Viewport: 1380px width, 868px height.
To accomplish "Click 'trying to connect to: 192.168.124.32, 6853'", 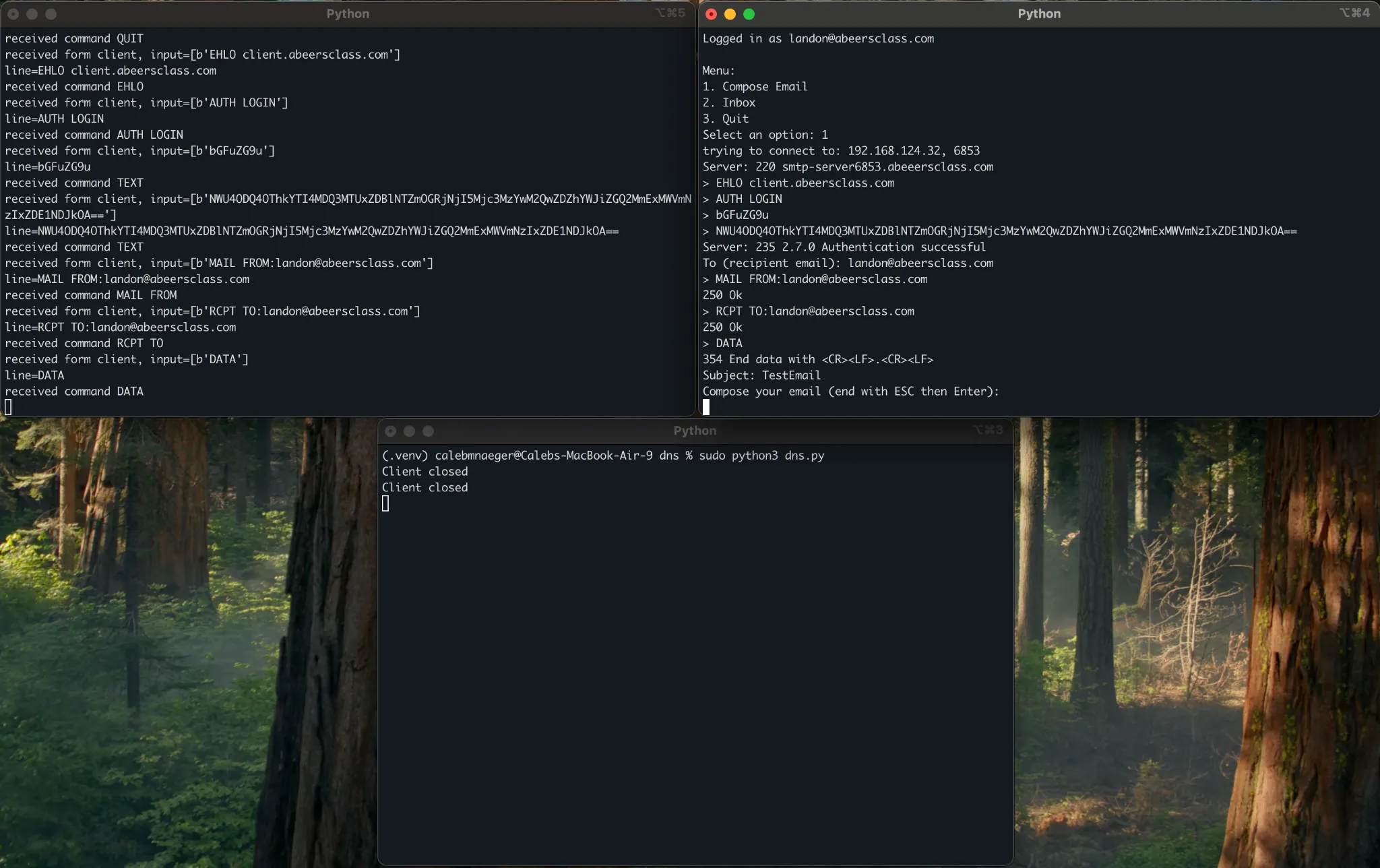I will click(x=841, y=151).
